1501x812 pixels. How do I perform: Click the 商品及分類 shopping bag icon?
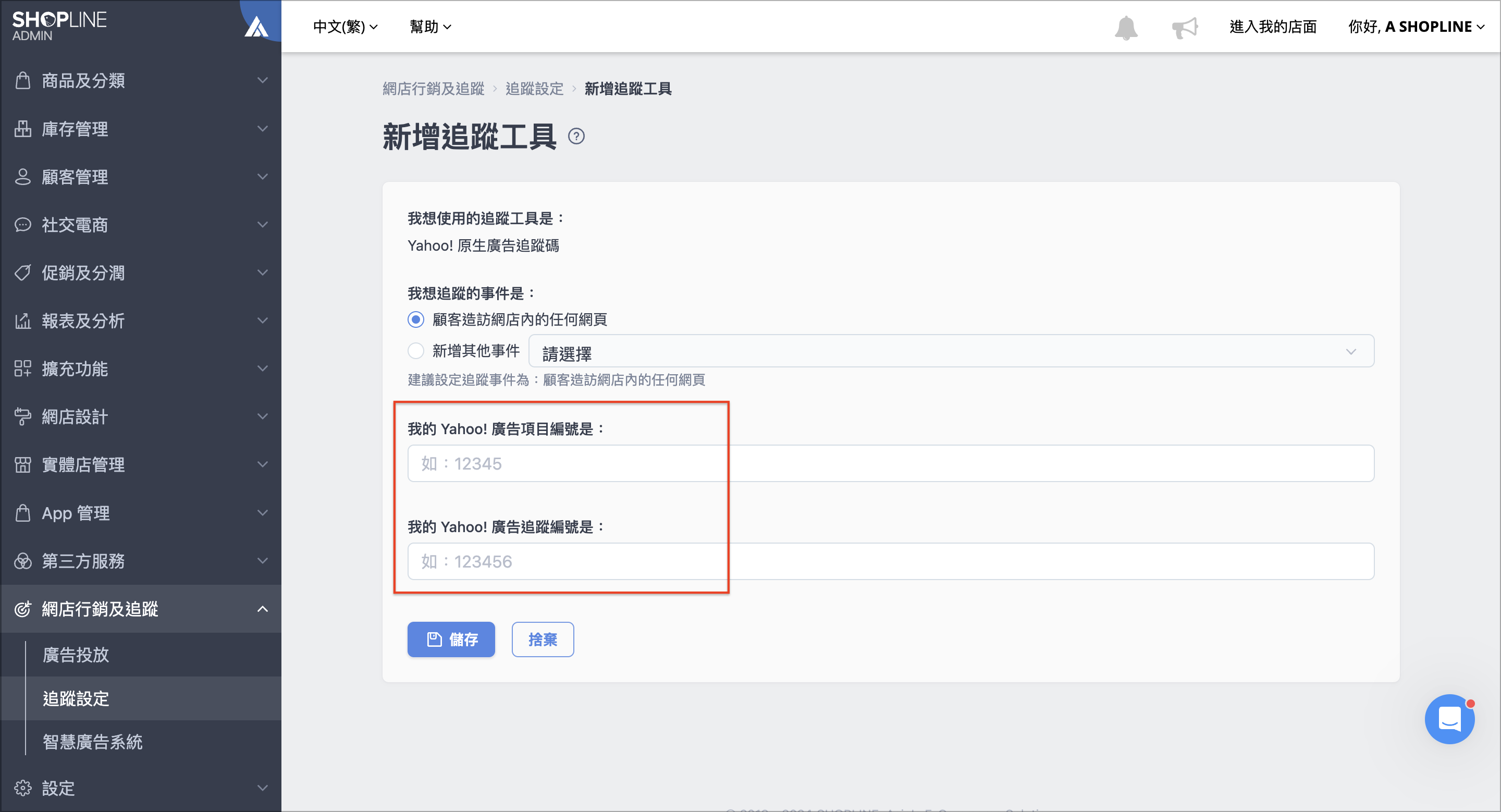click(x=23, y=80)
